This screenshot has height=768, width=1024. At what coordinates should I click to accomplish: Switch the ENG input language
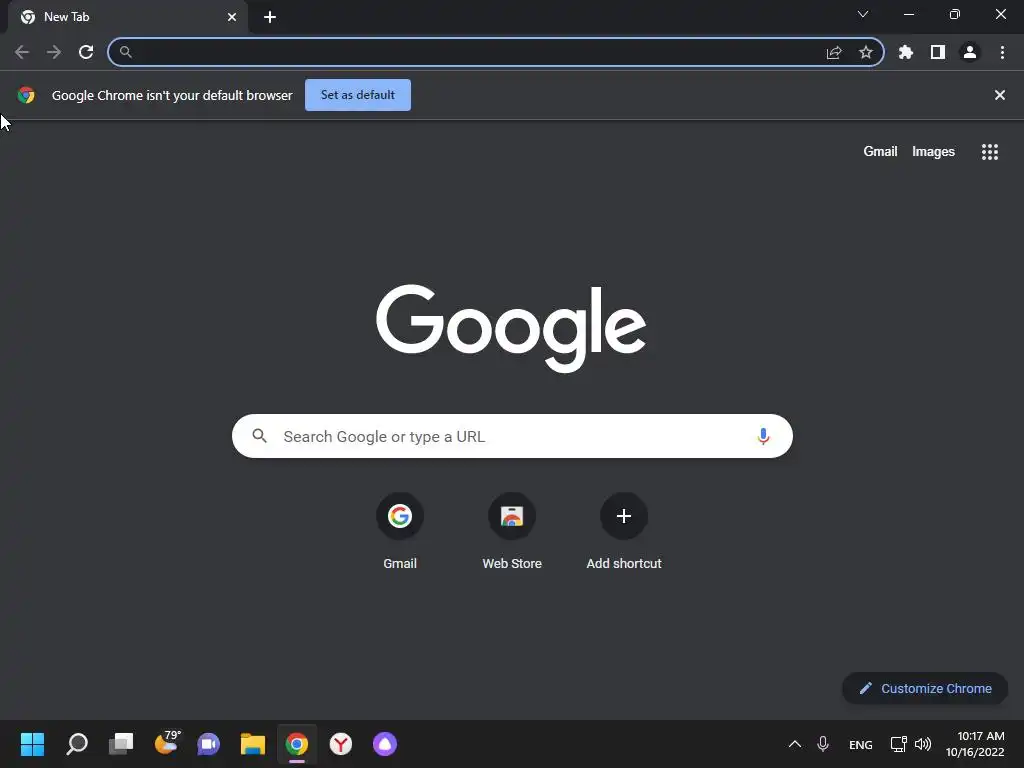pos(861,744)
